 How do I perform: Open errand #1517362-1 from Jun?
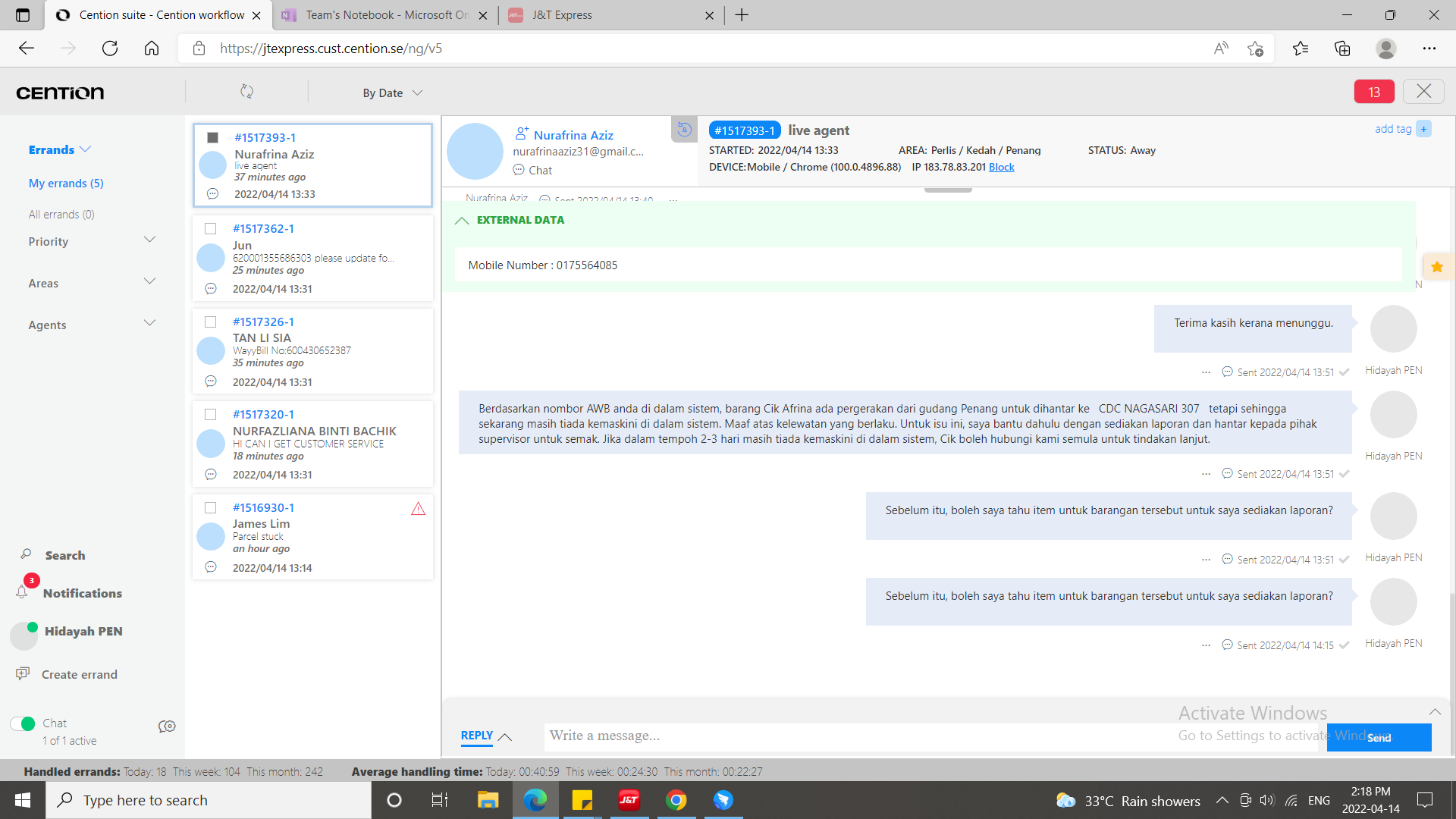[x=312, y=258]
